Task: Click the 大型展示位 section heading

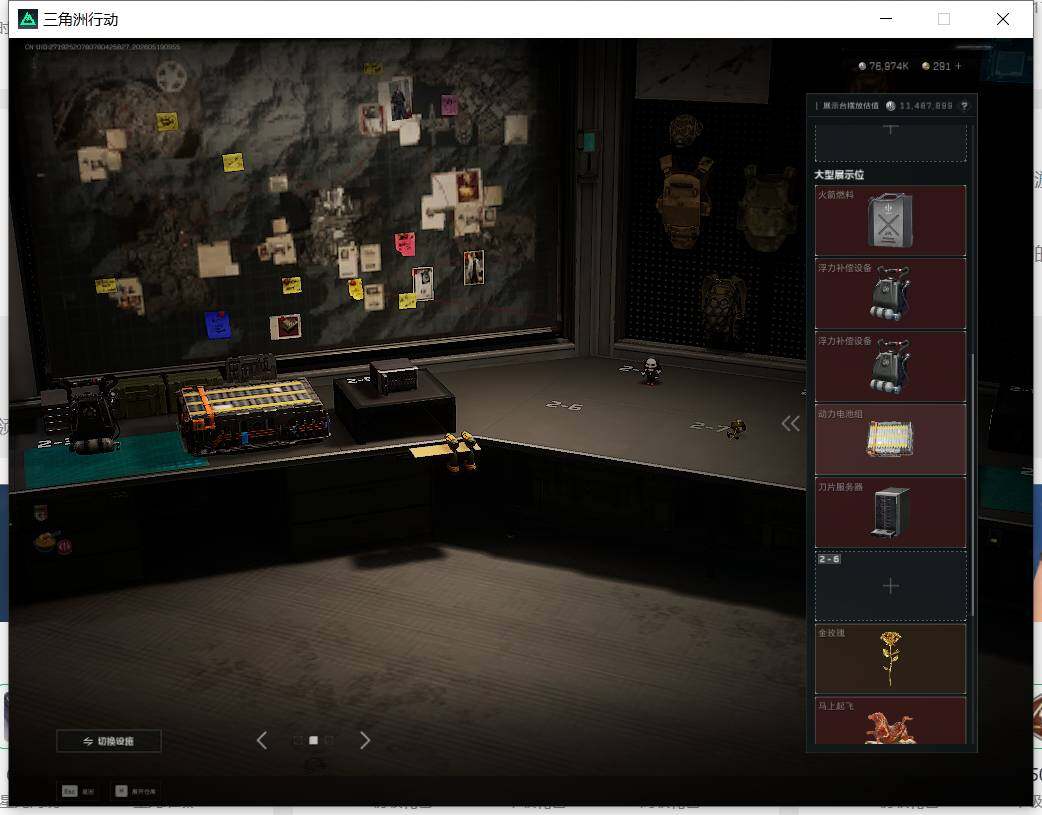Action: [x=839, y=175]
